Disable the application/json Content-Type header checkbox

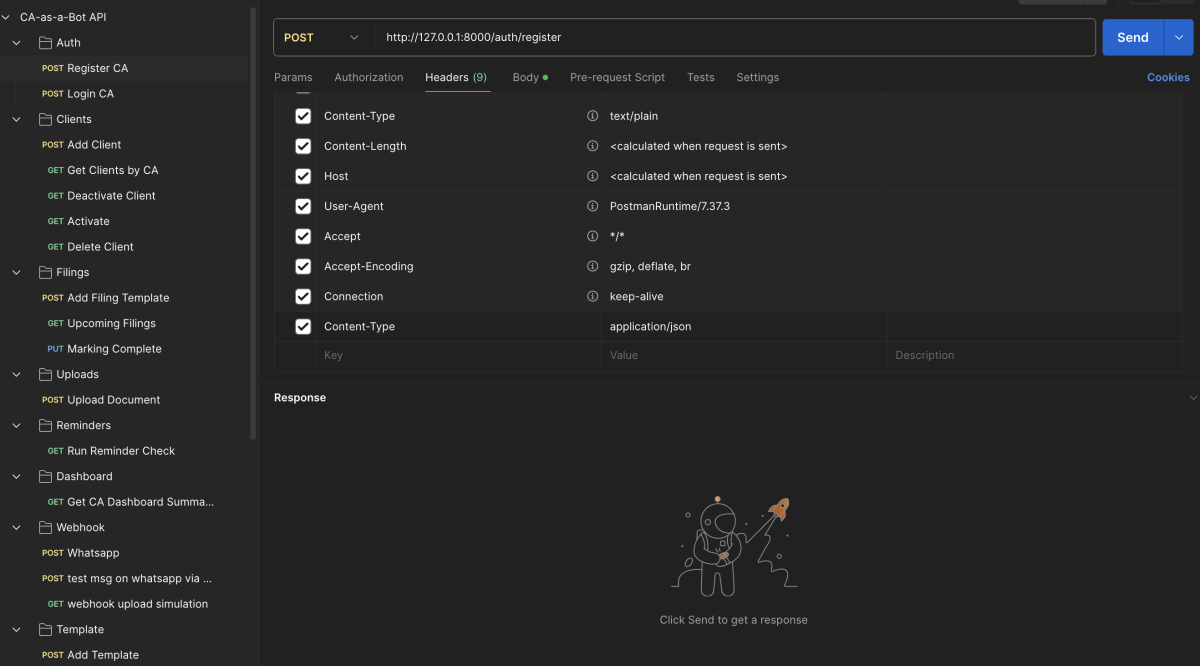(x=303, y=326)
